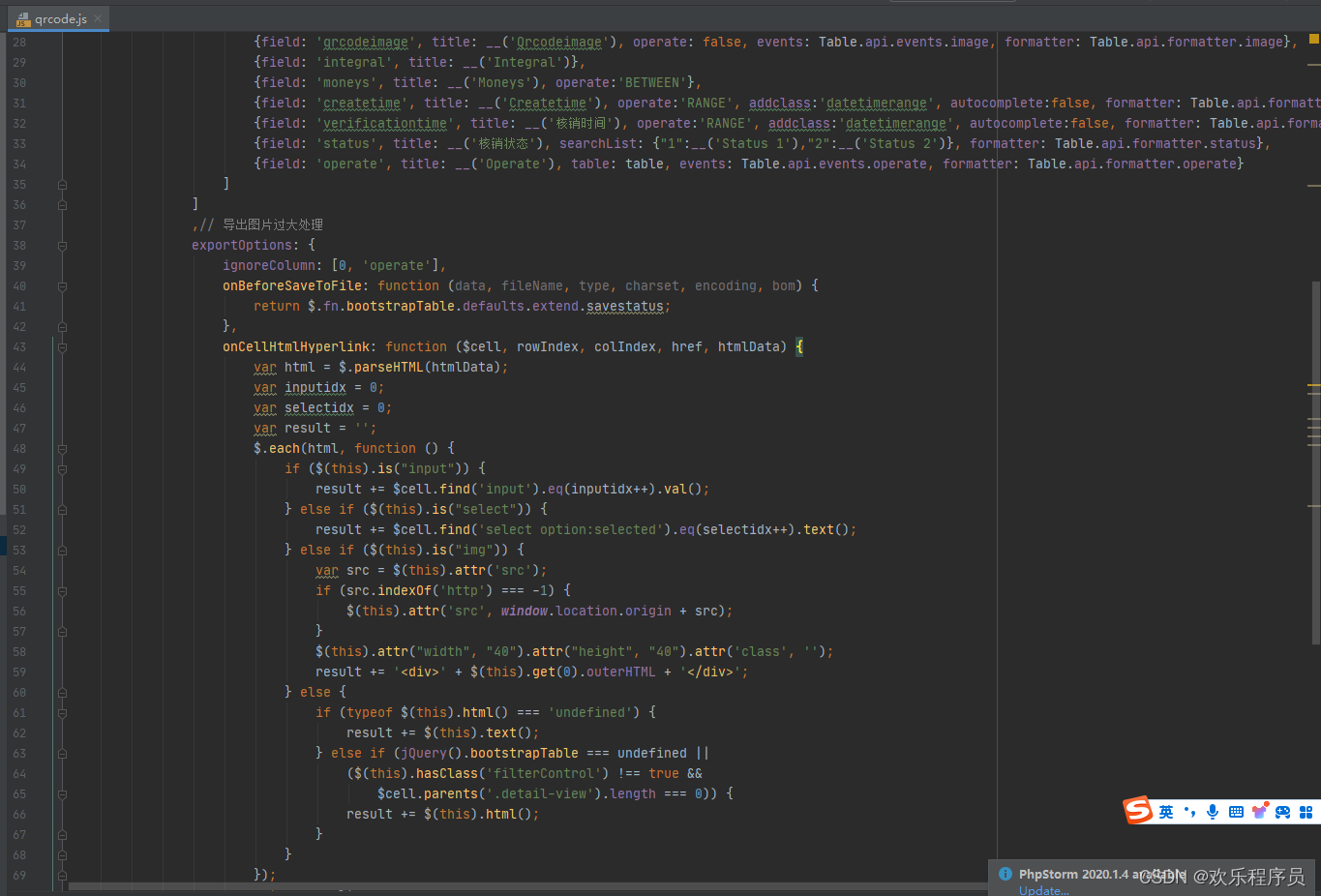Click the 'verificationtime' field string on line 32
The image size is (1321, 896).
coord(385,123)
